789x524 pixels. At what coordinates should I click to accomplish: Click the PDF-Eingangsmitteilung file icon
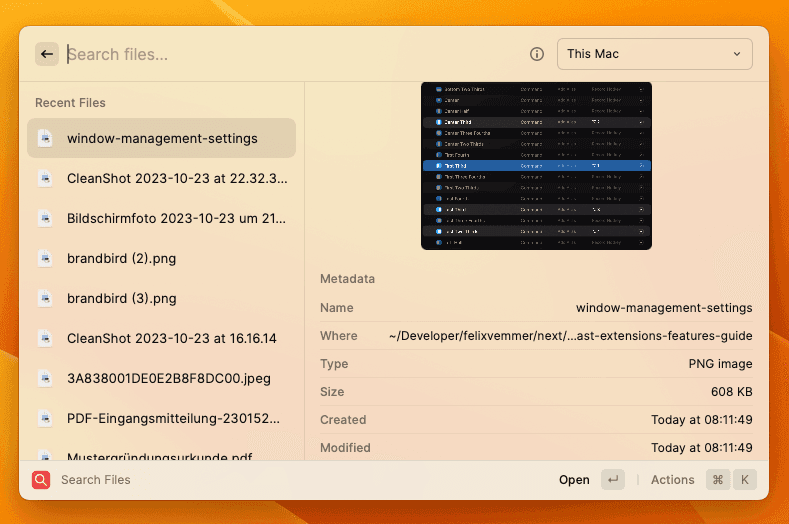coord(44,418)
